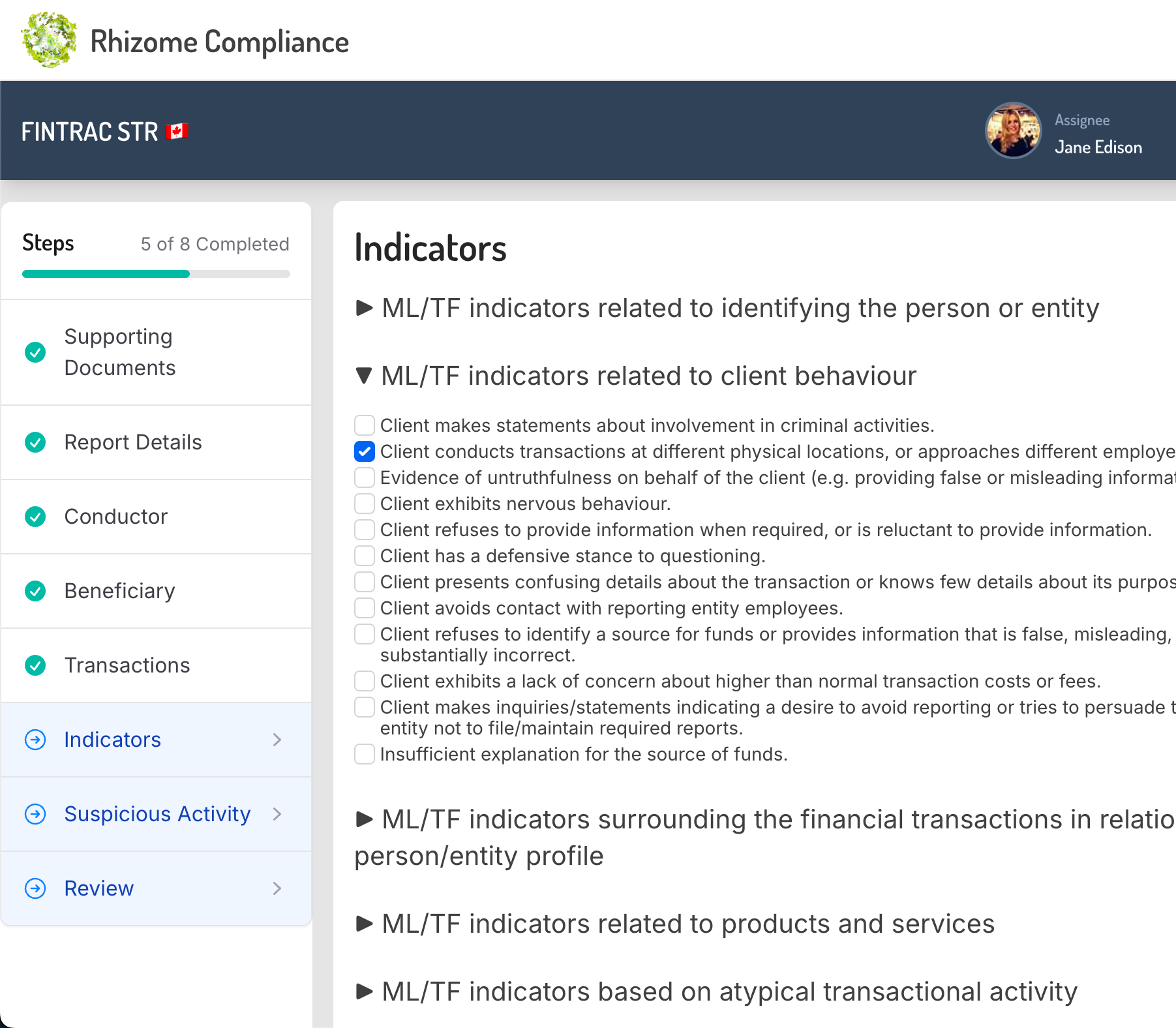Click Jane Edison's profile photo

[x=1013, y=130]
